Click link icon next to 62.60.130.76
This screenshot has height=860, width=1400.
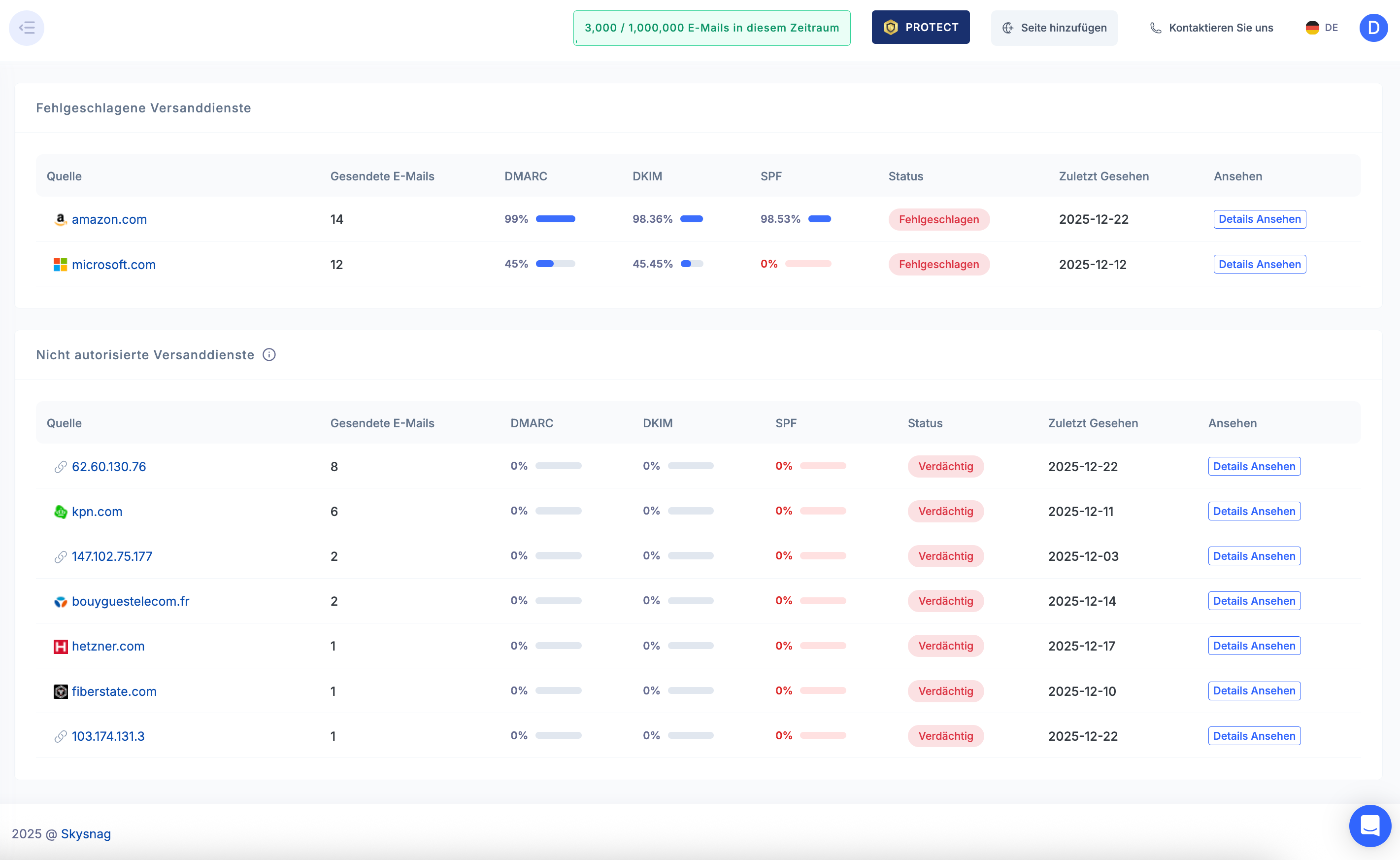click(60, 467)
